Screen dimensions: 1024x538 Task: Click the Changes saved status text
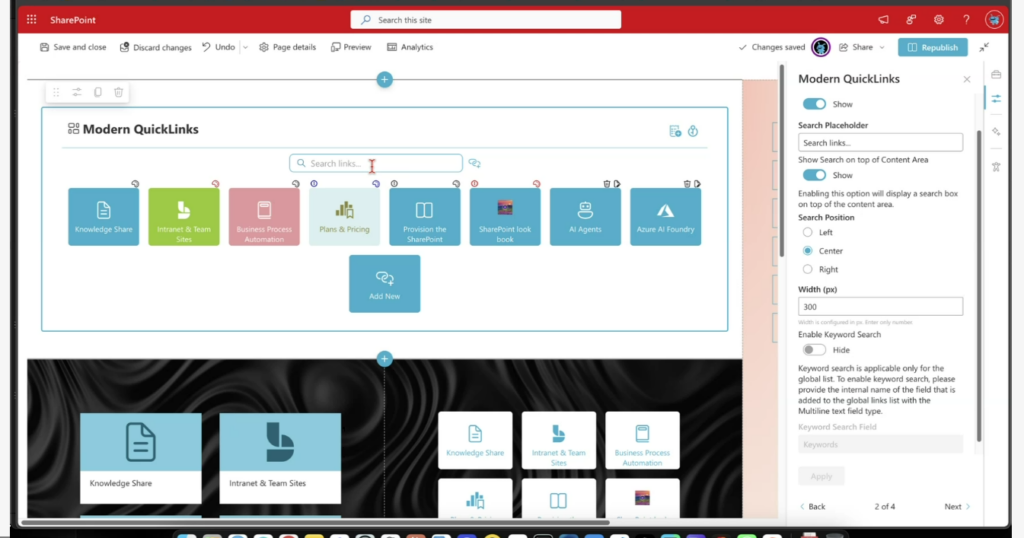(778, 47)
